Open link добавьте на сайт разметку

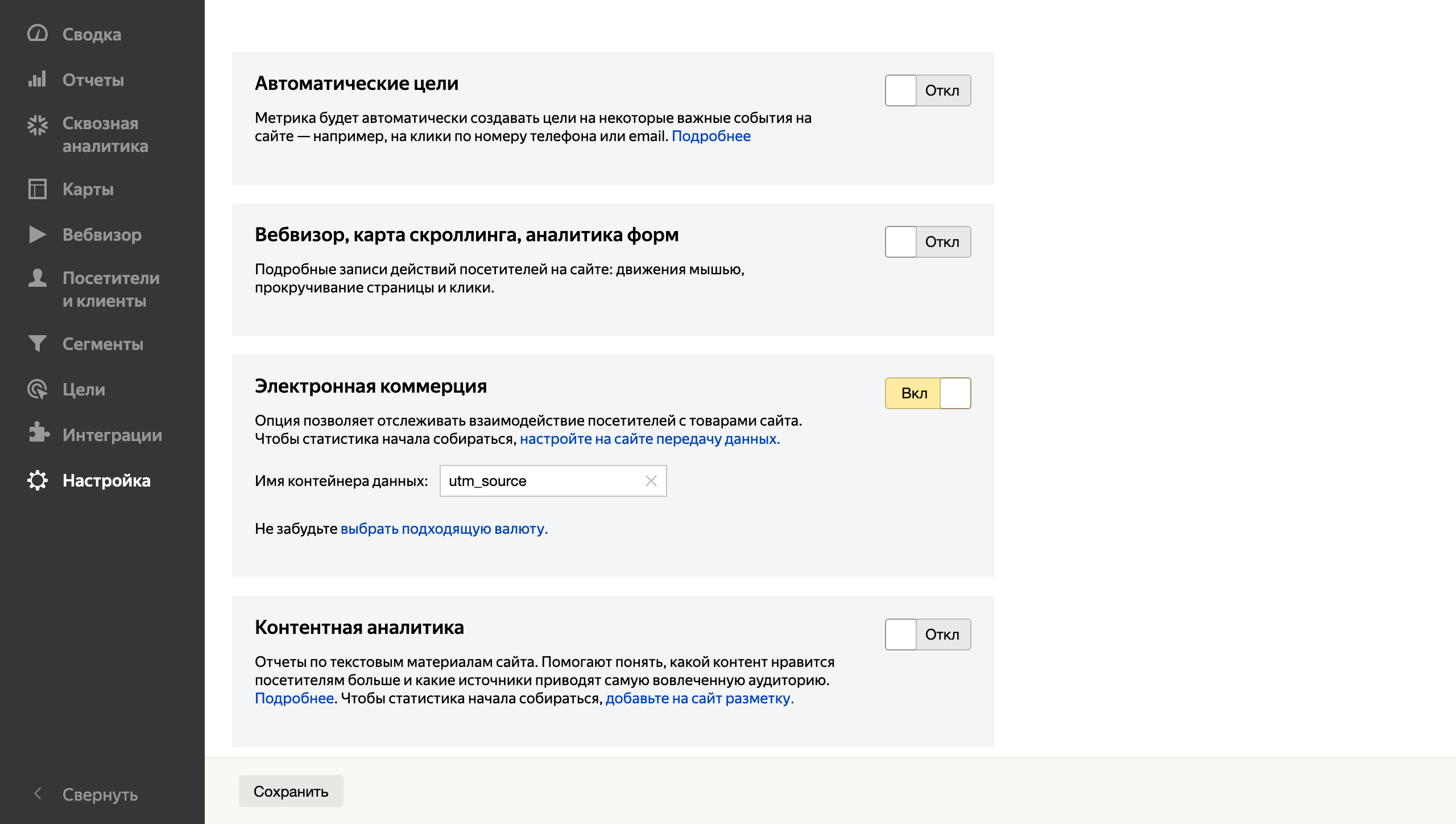point(699,698)
